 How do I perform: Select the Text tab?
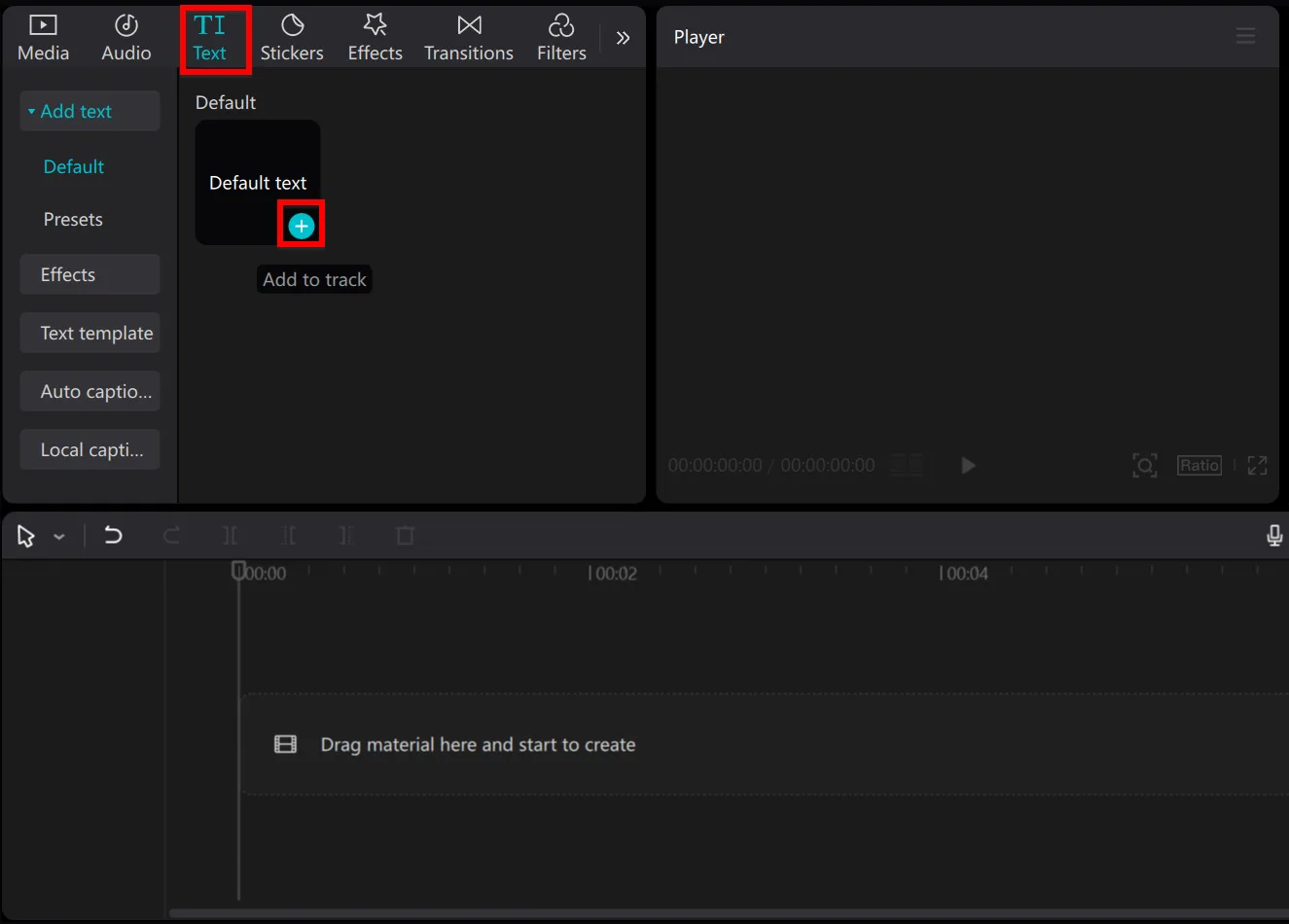point(210,38)
